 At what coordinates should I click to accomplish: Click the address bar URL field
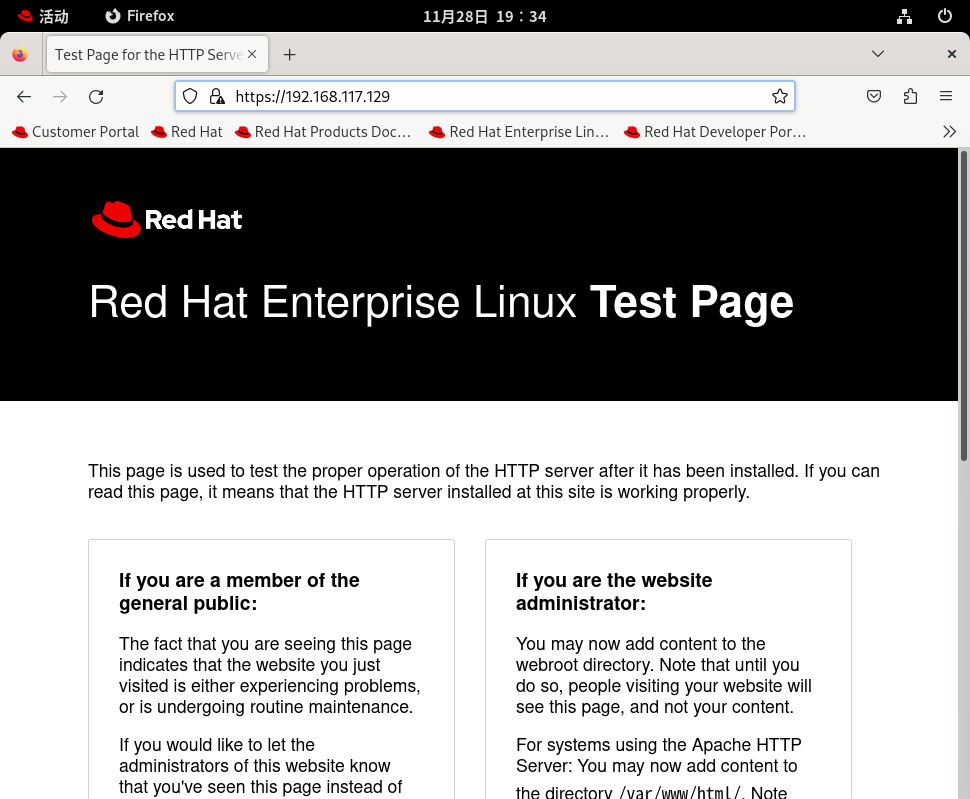484,96
